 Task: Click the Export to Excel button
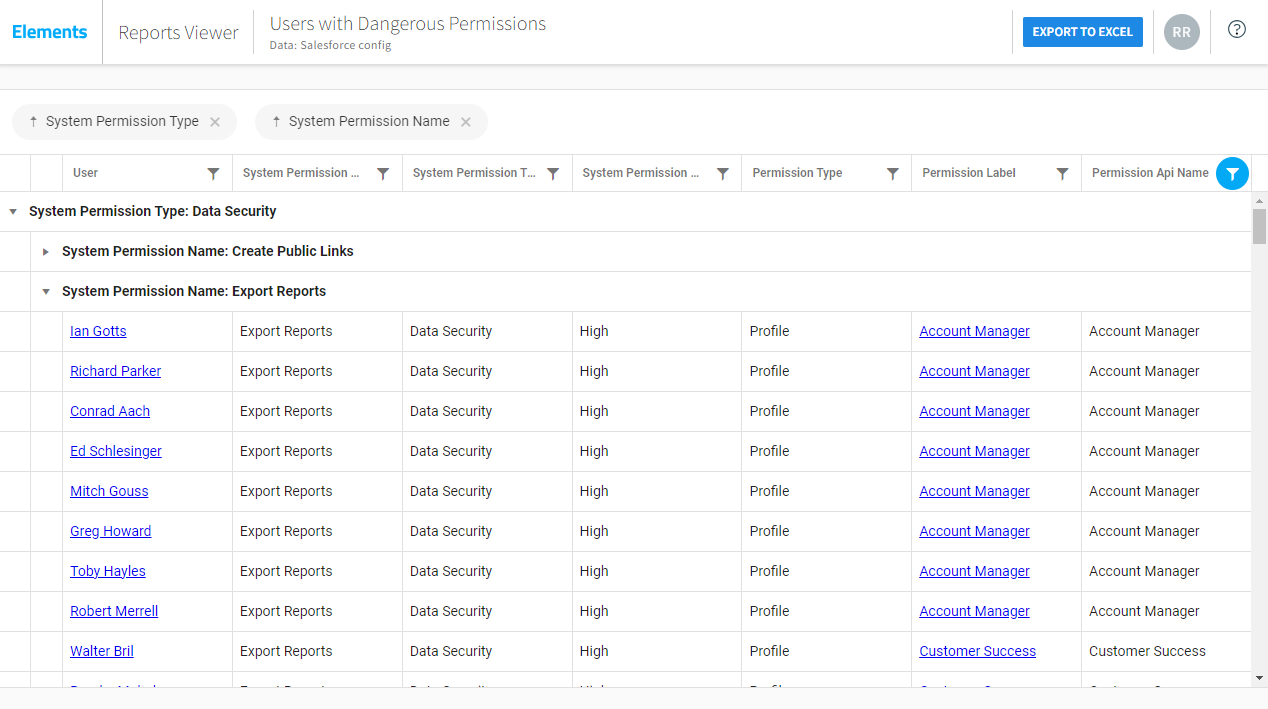1082,31
